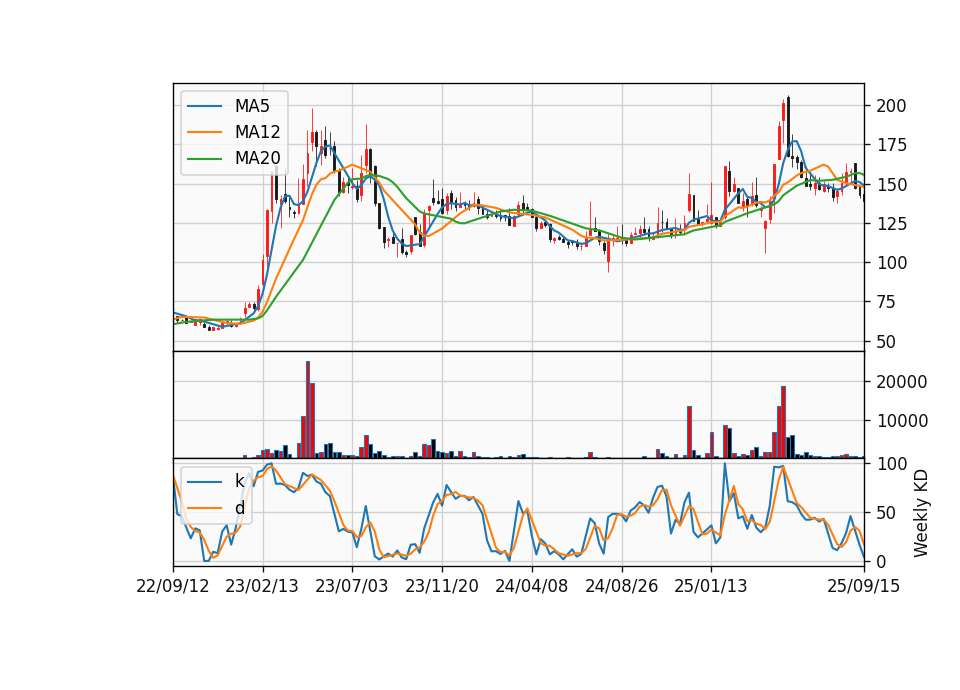The image size is (960, 690).
Task: Click the 22/09/12 date tick label
Action: pyautogui.click(x=173, y=586)
